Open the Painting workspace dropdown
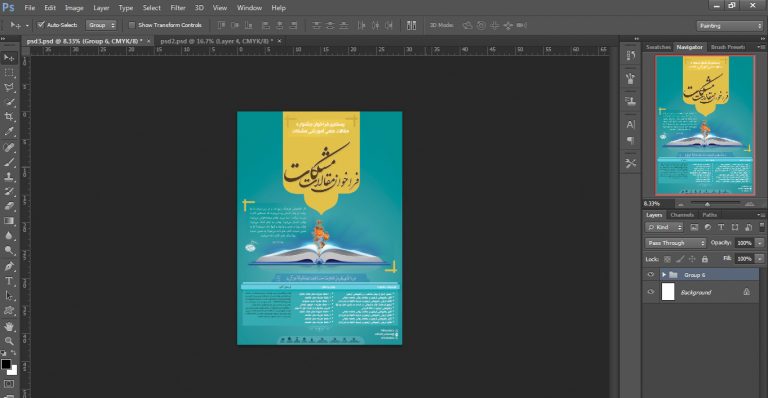 (730, 25)
